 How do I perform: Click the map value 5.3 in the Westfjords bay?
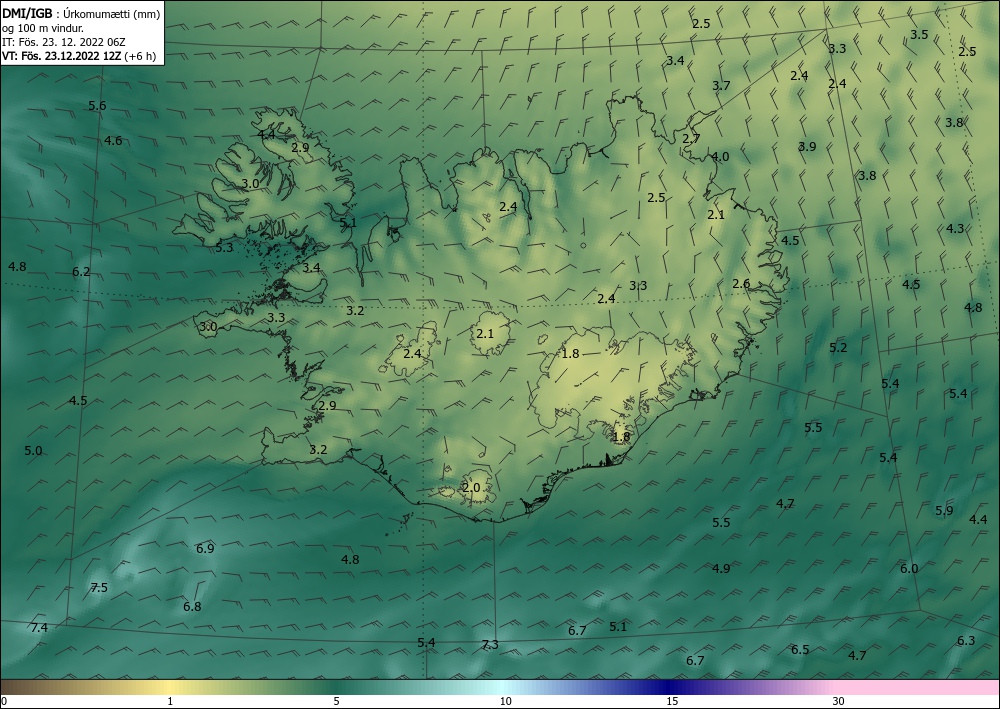(x=224, y=247)
